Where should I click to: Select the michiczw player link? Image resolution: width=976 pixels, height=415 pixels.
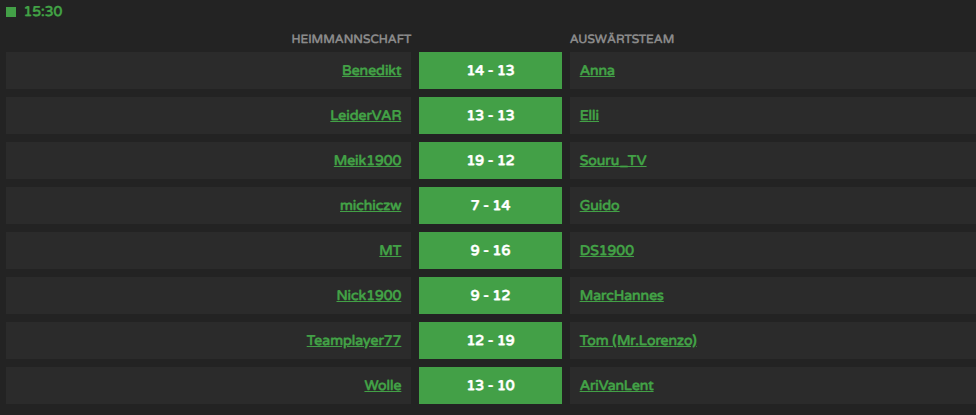pos(370,205)
